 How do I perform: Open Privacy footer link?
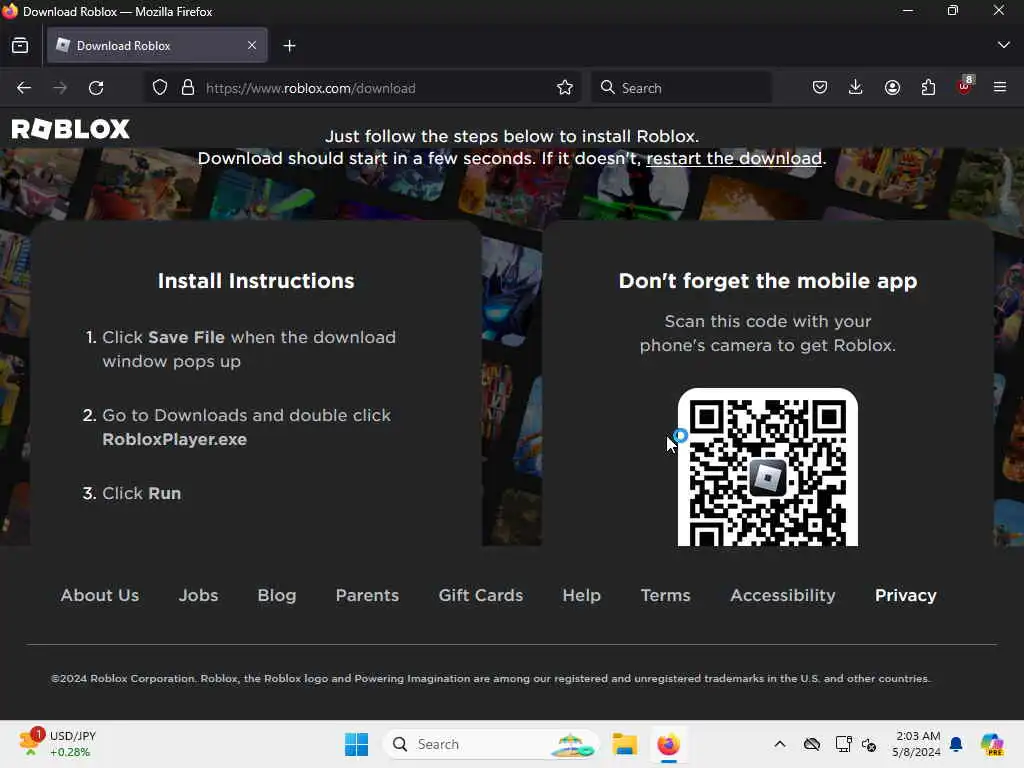(x=905, y=596)
